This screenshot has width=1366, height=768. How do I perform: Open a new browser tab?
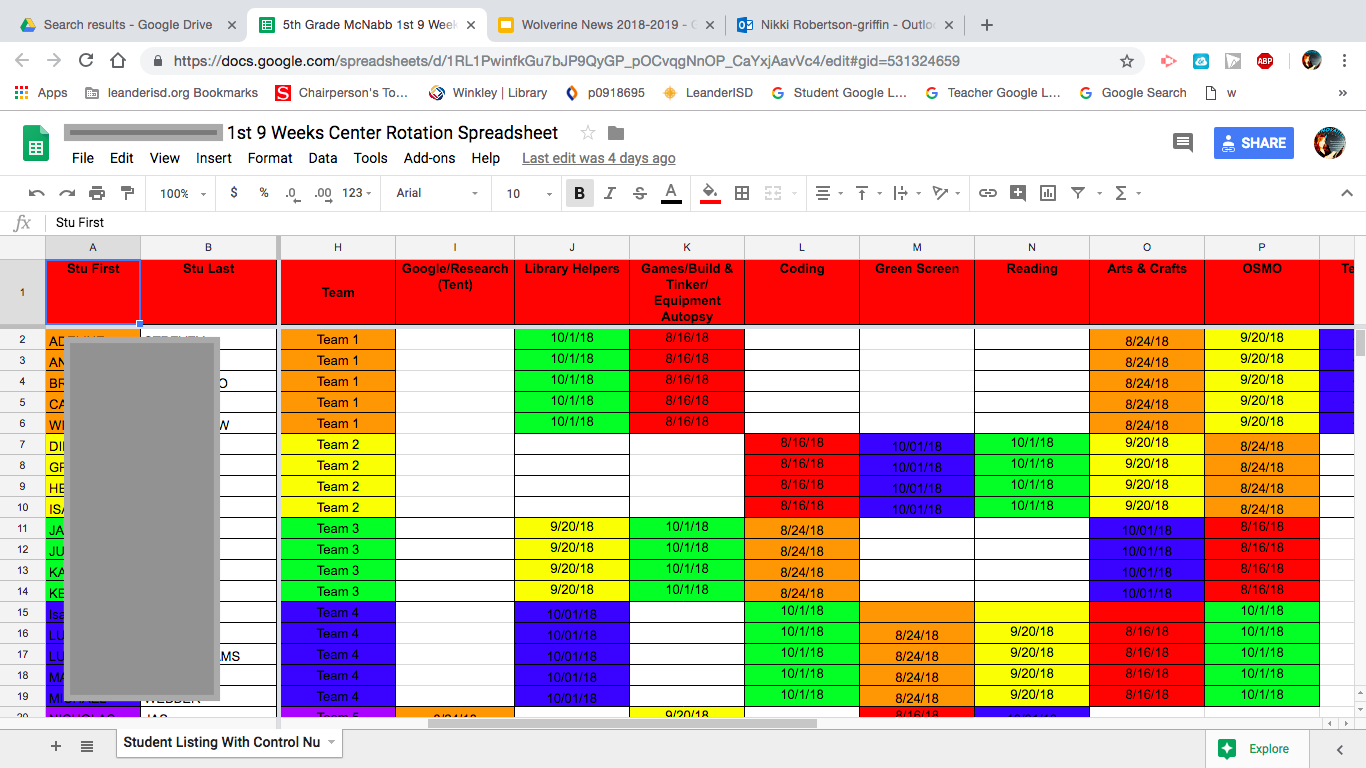[987, 25]
